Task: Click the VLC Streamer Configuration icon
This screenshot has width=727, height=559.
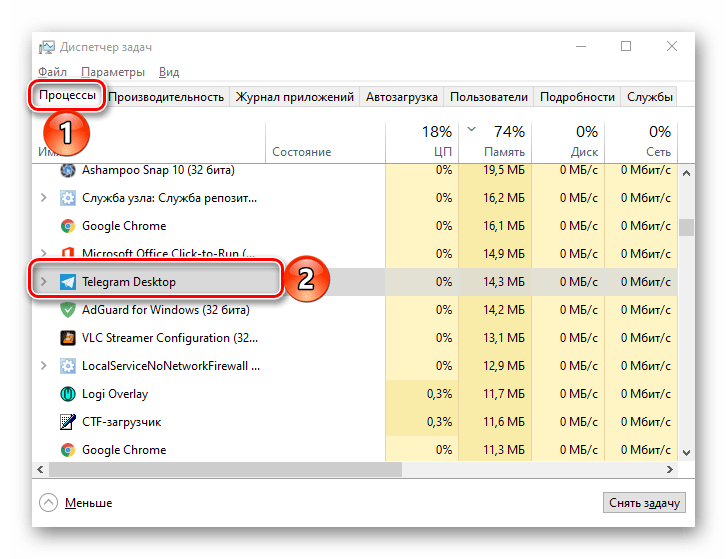Action: point(68,338)
